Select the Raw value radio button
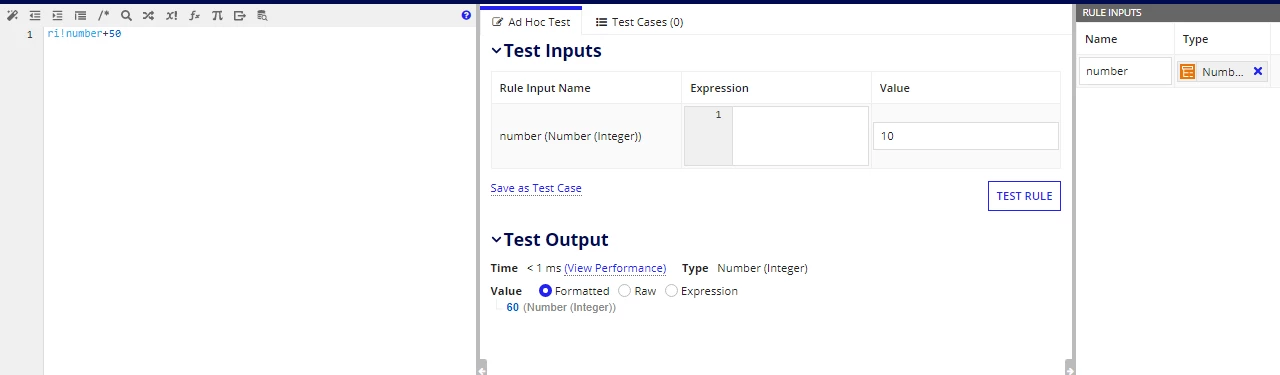1280x375 pixels. [624, 291]
